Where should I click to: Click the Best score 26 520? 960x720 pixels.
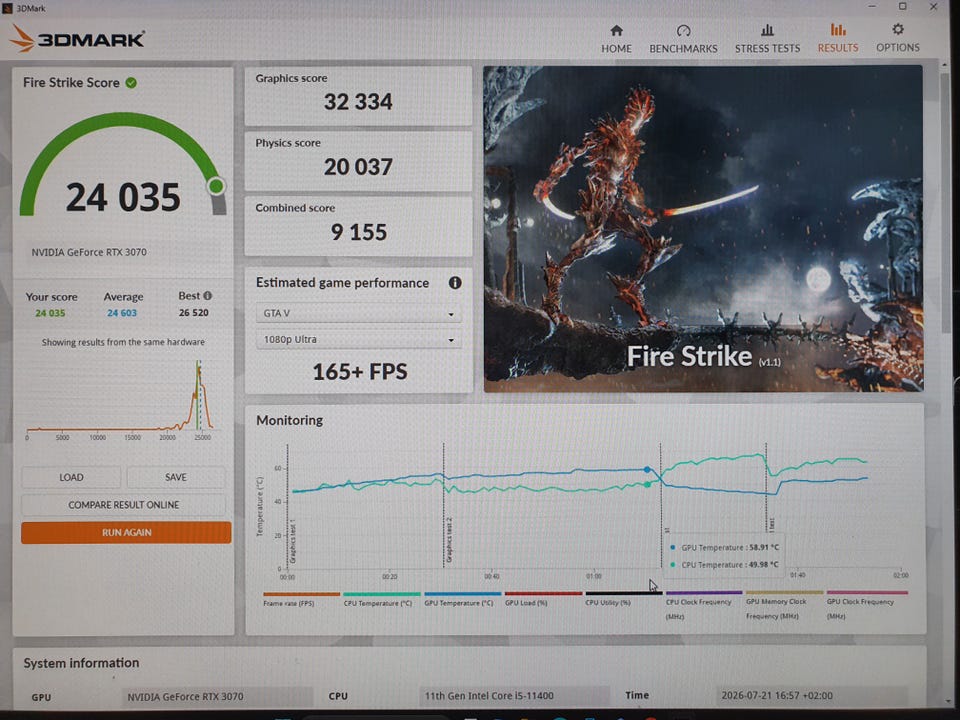[193, 312]
